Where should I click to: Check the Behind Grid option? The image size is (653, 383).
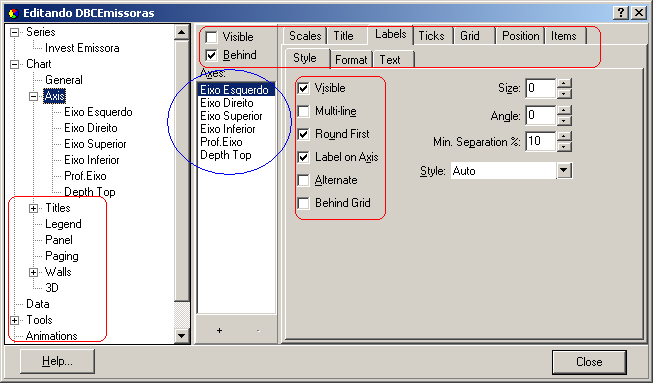[304, 203]
